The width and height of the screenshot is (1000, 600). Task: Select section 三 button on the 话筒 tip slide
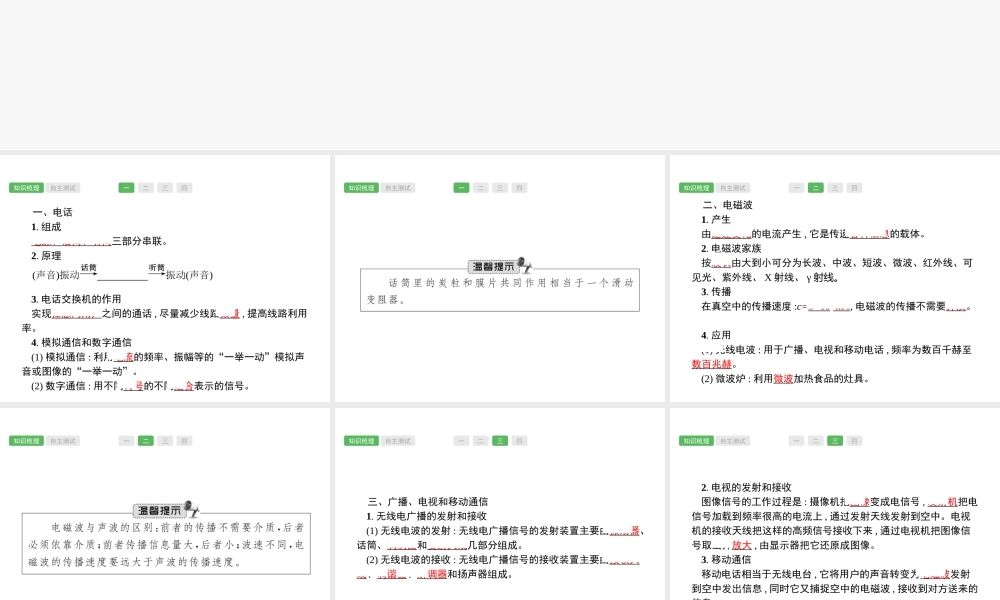[x=500, y=188]
